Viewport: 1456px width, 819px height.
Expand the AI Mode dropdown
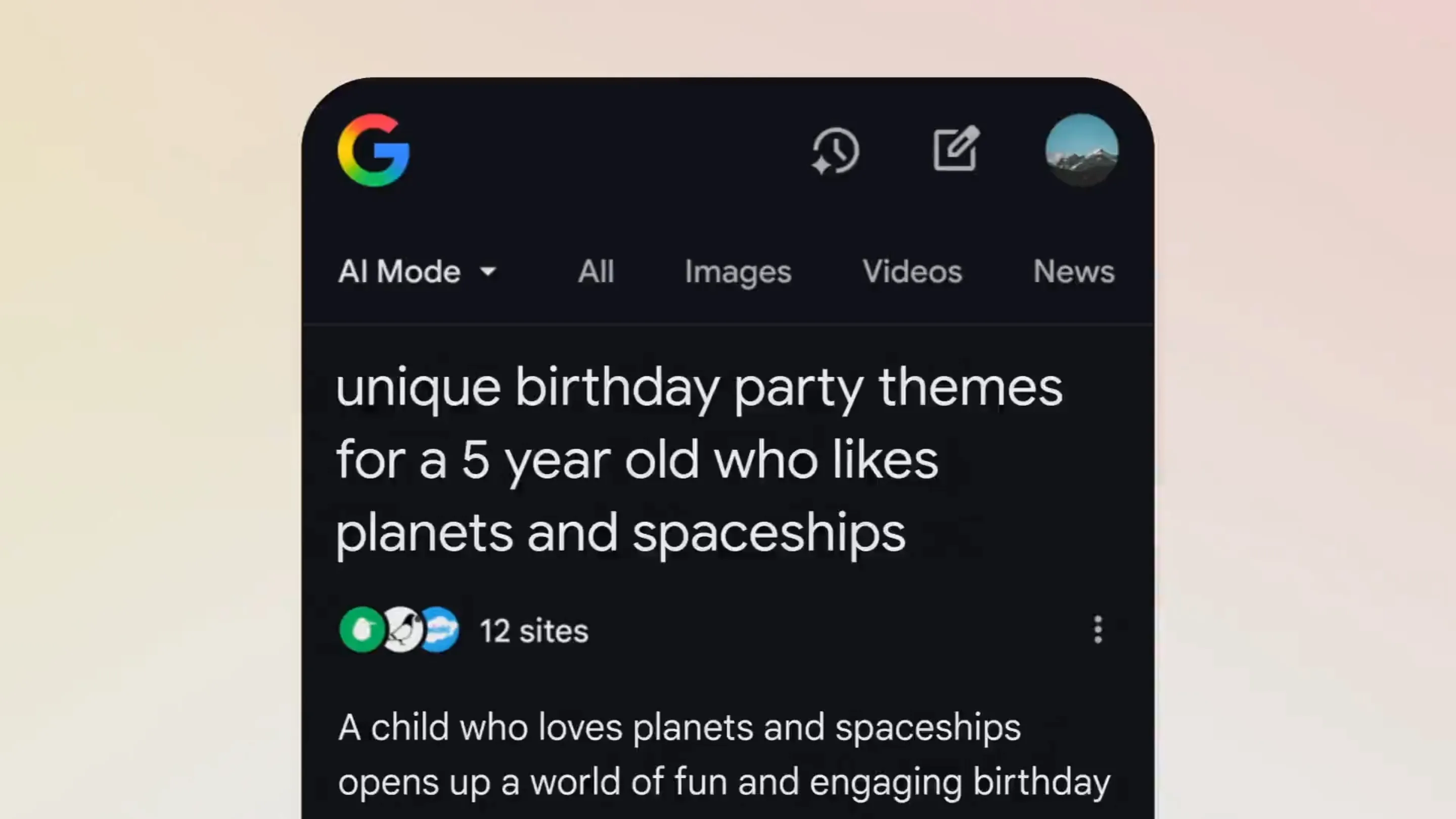[x=417, y=272]
